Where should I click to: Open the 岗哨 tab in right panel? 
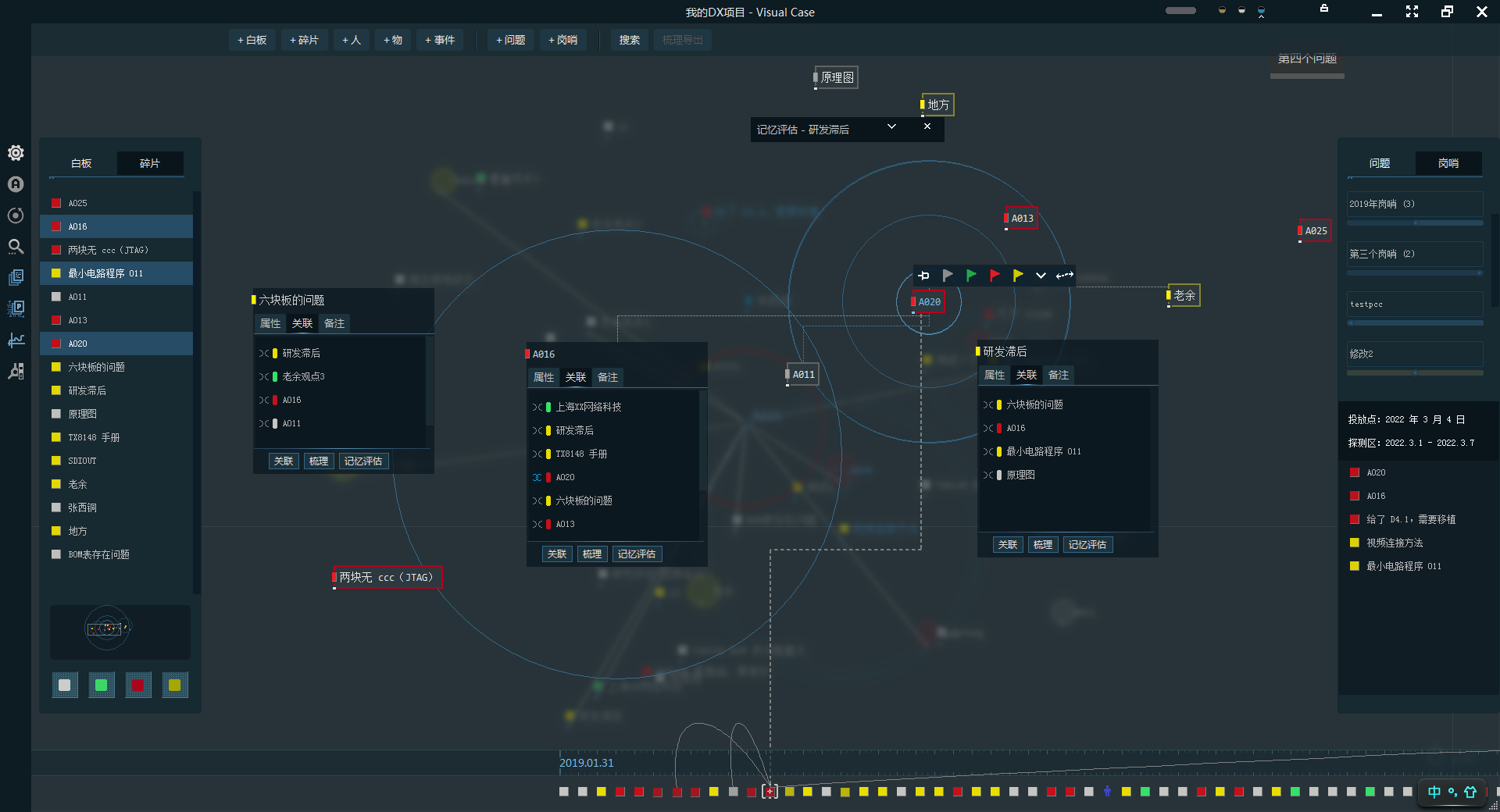click(1448, 163)
